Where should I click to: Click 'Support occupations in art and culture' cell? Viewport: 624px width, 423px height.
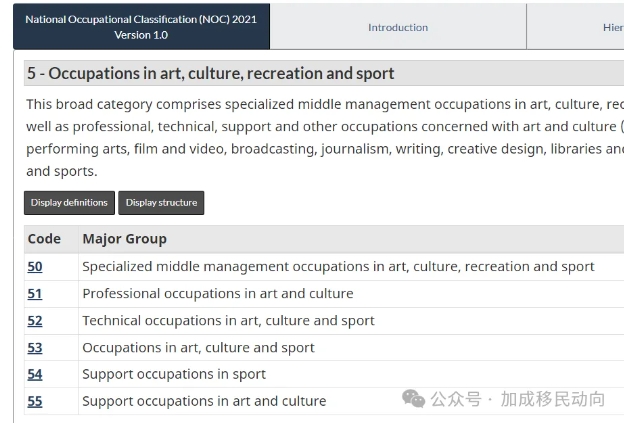351,401
